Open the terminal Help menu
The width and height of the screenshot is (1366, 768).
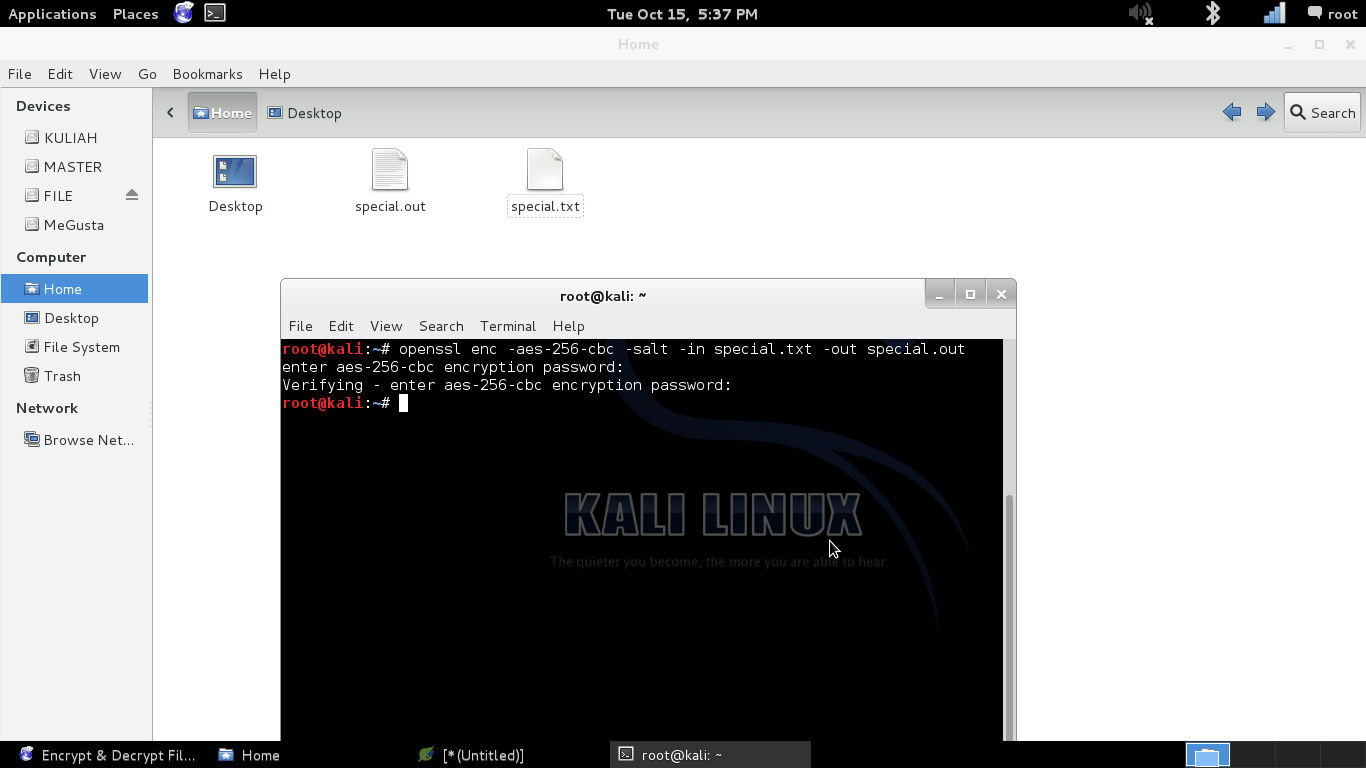568,326
